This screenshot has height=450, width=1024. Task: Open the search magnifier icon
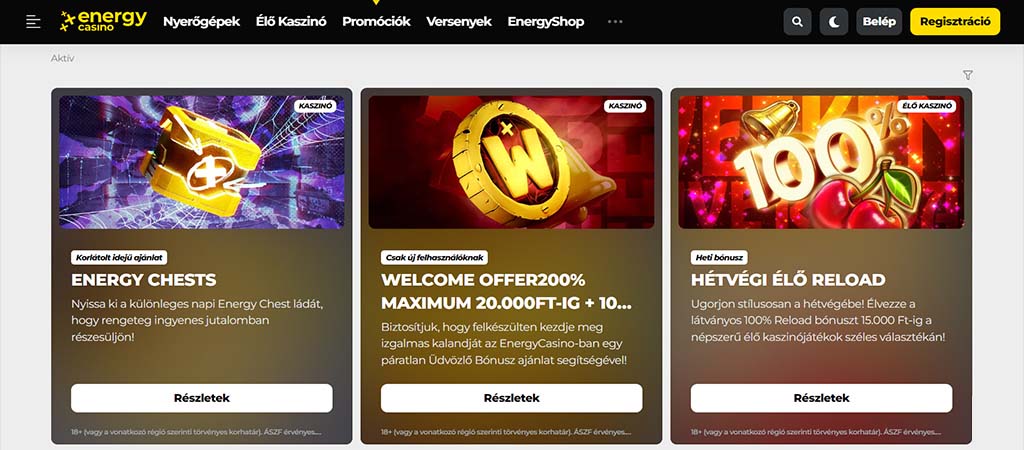pos(797,22)
